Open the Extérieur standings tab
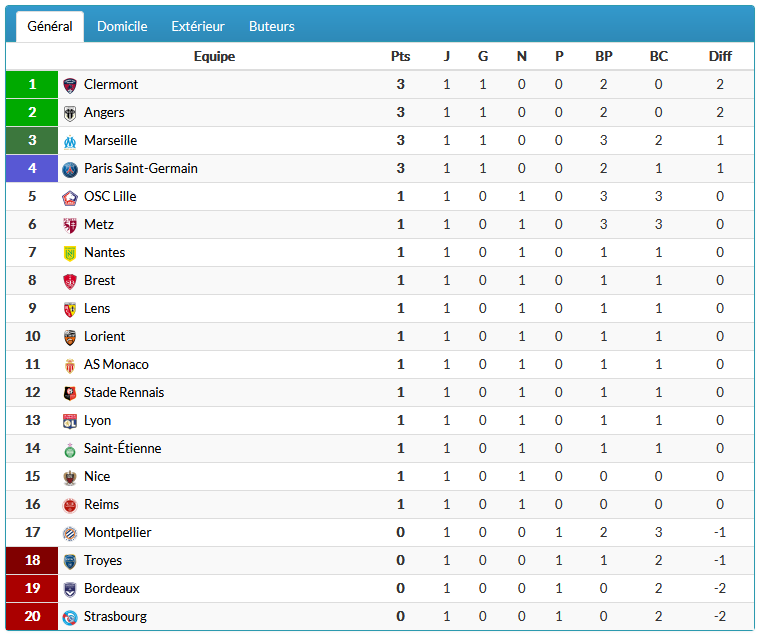 [x=198, y=26]
